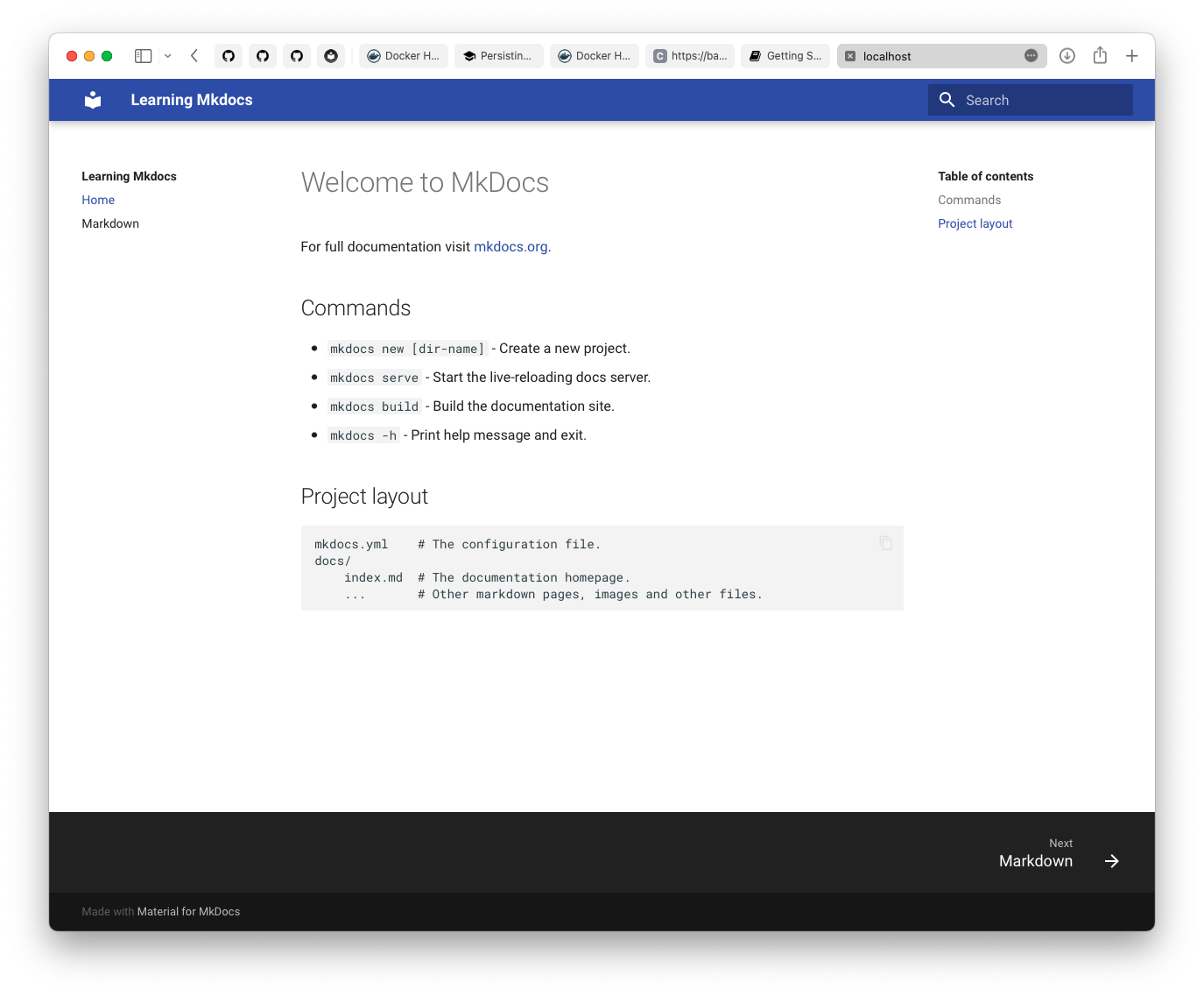This screenshot has width=1204, height=996.
Task: Open Material for MkDocs footer link
Action: pyautogui.click(x=188, y=912)
